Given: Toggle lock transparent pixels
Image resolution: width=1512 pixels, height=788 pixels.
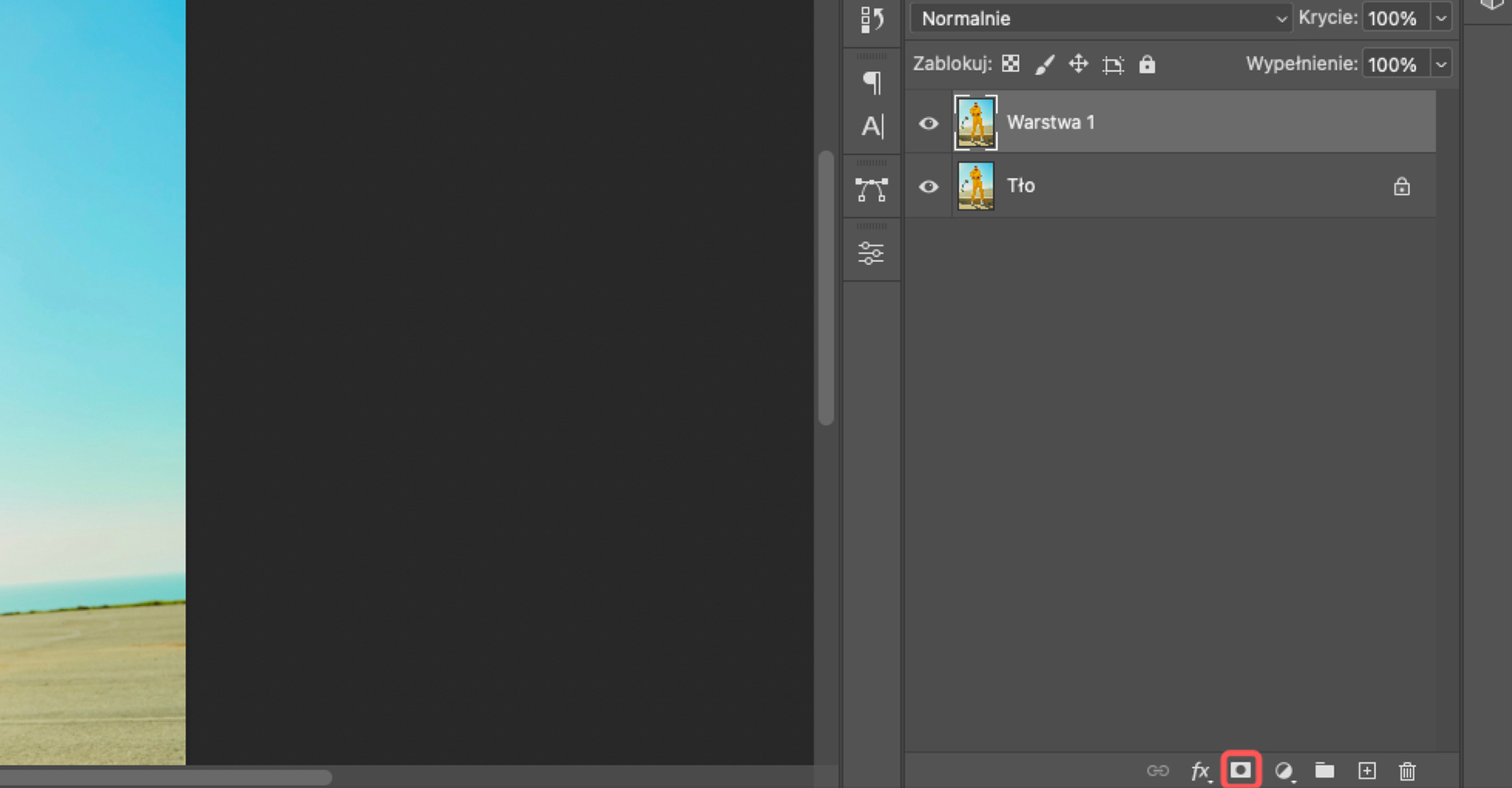Looking at the screenshot, I should pos(1010,64).
